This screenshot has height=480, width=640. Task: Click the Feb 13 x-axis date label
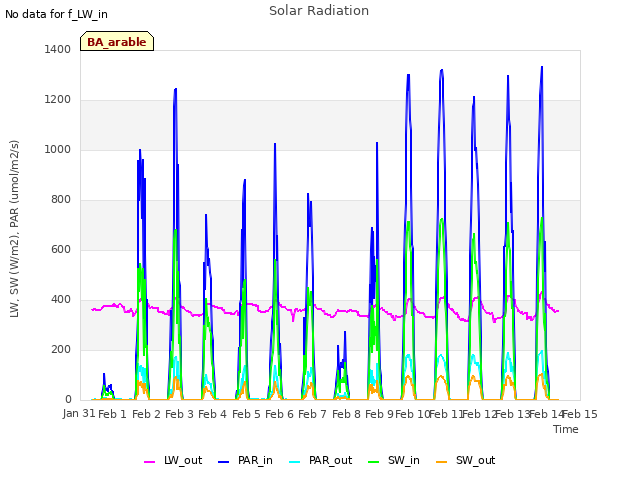(512, 414)
